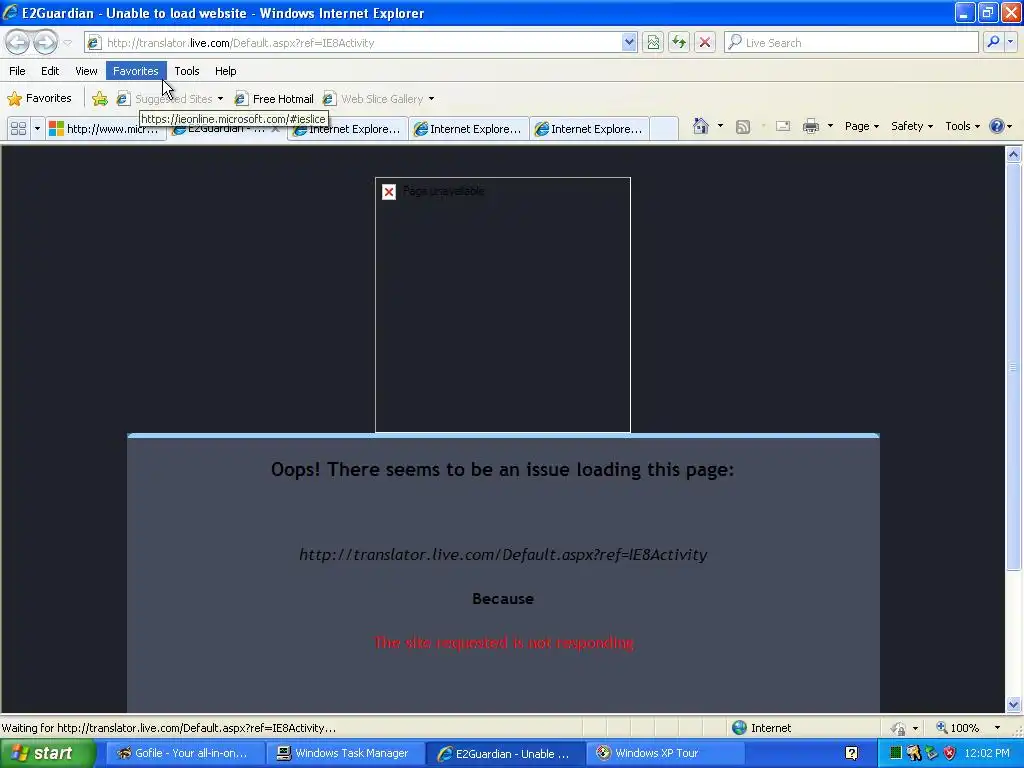Click Safely Remove Hardware tray icon

click(931, 753)
